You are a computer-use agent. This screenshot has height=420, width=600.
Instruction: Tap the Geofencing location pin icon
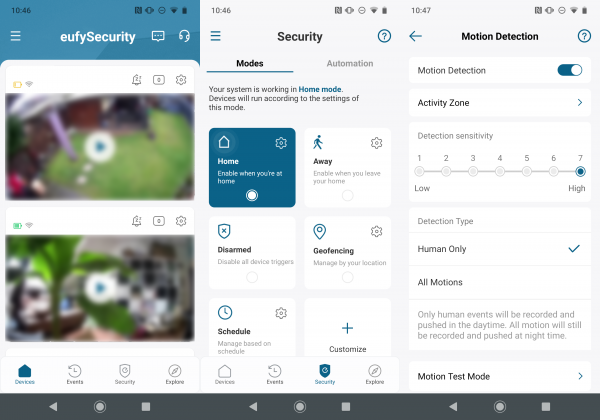(320, 231)
